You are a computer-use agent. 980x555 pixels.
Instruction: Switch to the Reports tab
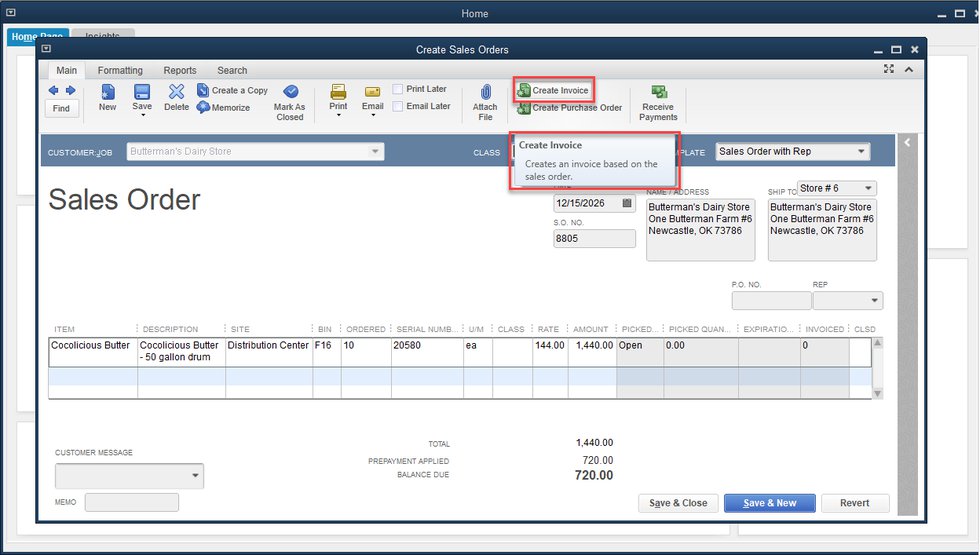click(180, 70)
